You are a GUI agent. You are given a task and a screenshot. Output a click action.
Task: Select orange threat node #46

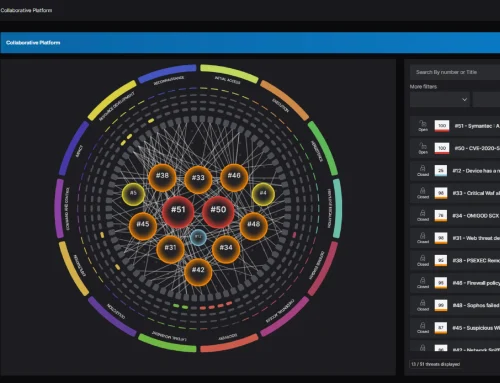click(x=234, y=177)
